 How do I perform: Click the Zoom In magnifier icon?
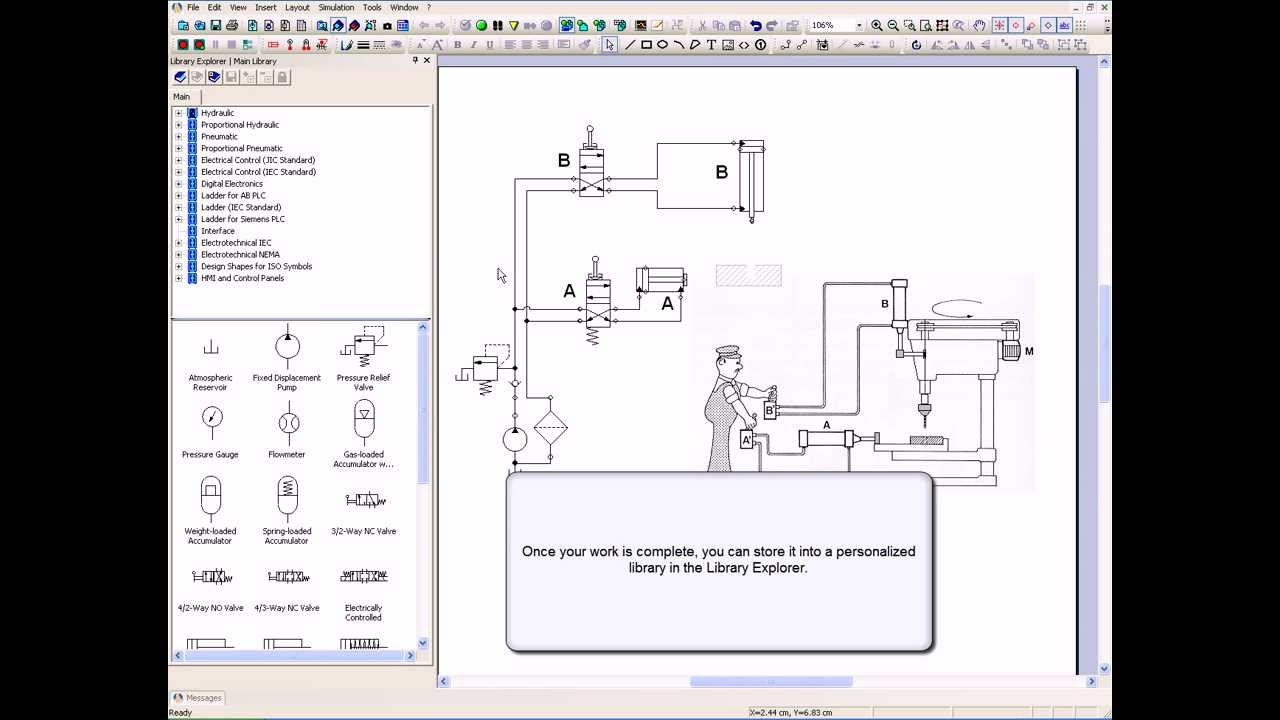[877, 25]
